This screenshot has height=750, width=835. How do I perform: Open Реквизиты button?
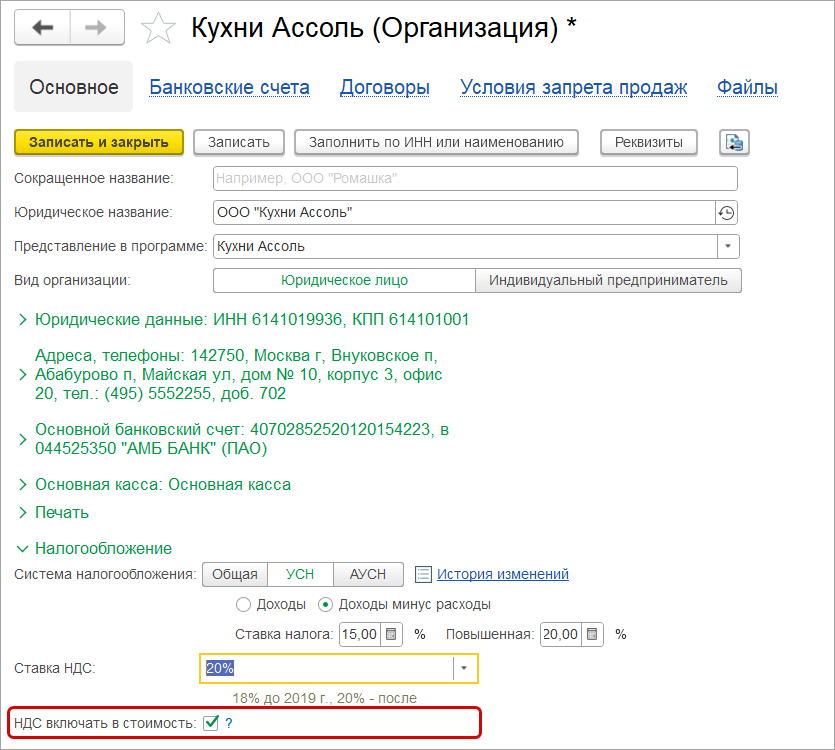pyautogui.click(x=649, y=142)
